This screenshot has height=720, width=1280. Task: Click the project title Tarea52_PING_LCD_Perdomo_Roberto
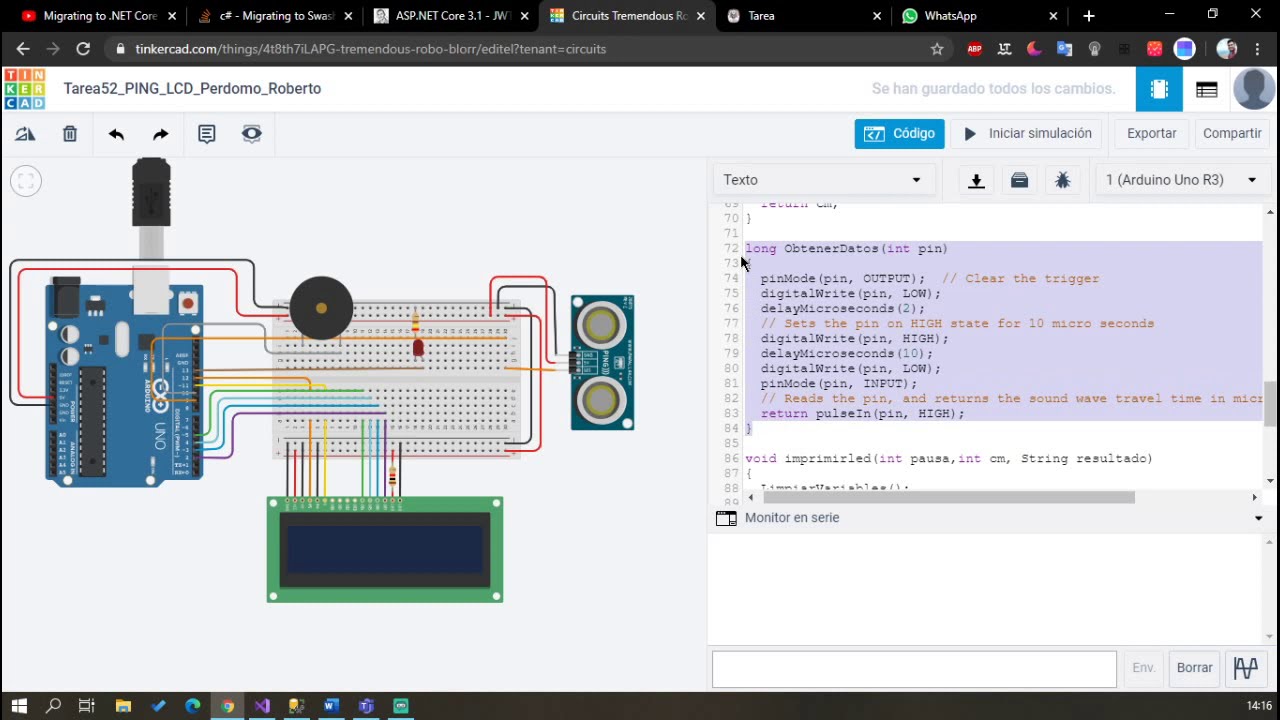[x=192, y=89]
